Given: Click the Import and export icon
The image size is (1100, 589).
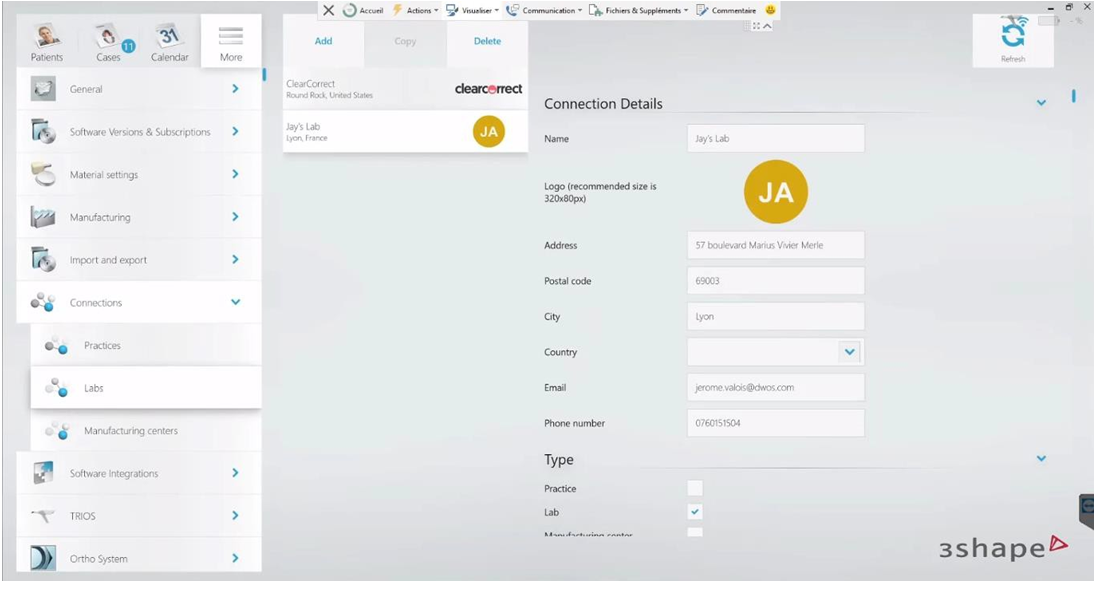Looking at the screenshot, I should click(x=43, y=260).
